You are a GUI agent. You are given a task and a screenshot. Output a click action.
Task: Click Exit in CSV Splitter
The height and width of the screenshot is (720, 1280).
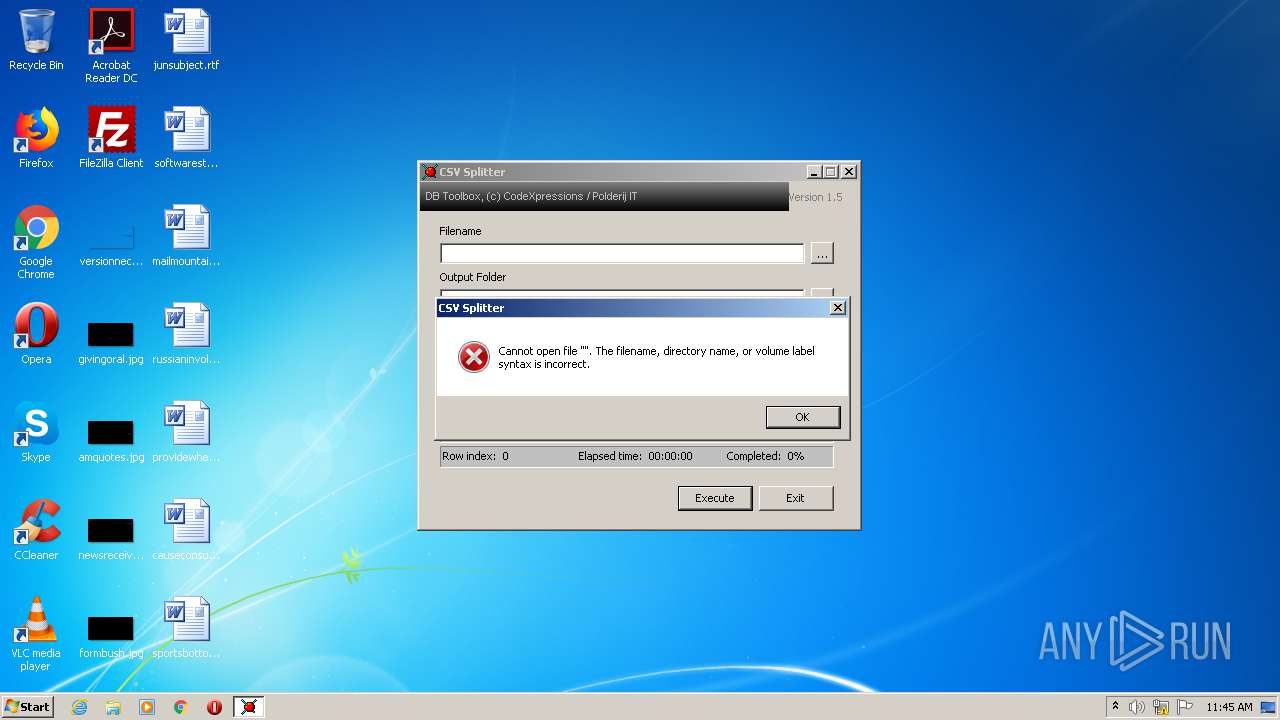(795, 498)
